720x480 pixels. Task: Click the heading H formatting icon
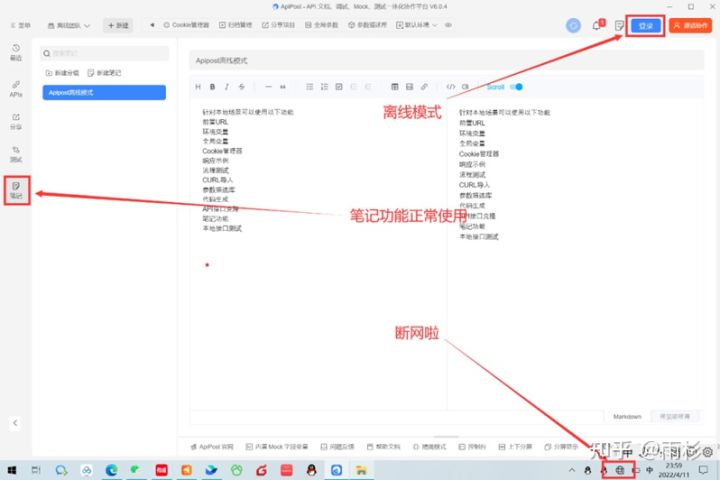click(x=198, y=86)
